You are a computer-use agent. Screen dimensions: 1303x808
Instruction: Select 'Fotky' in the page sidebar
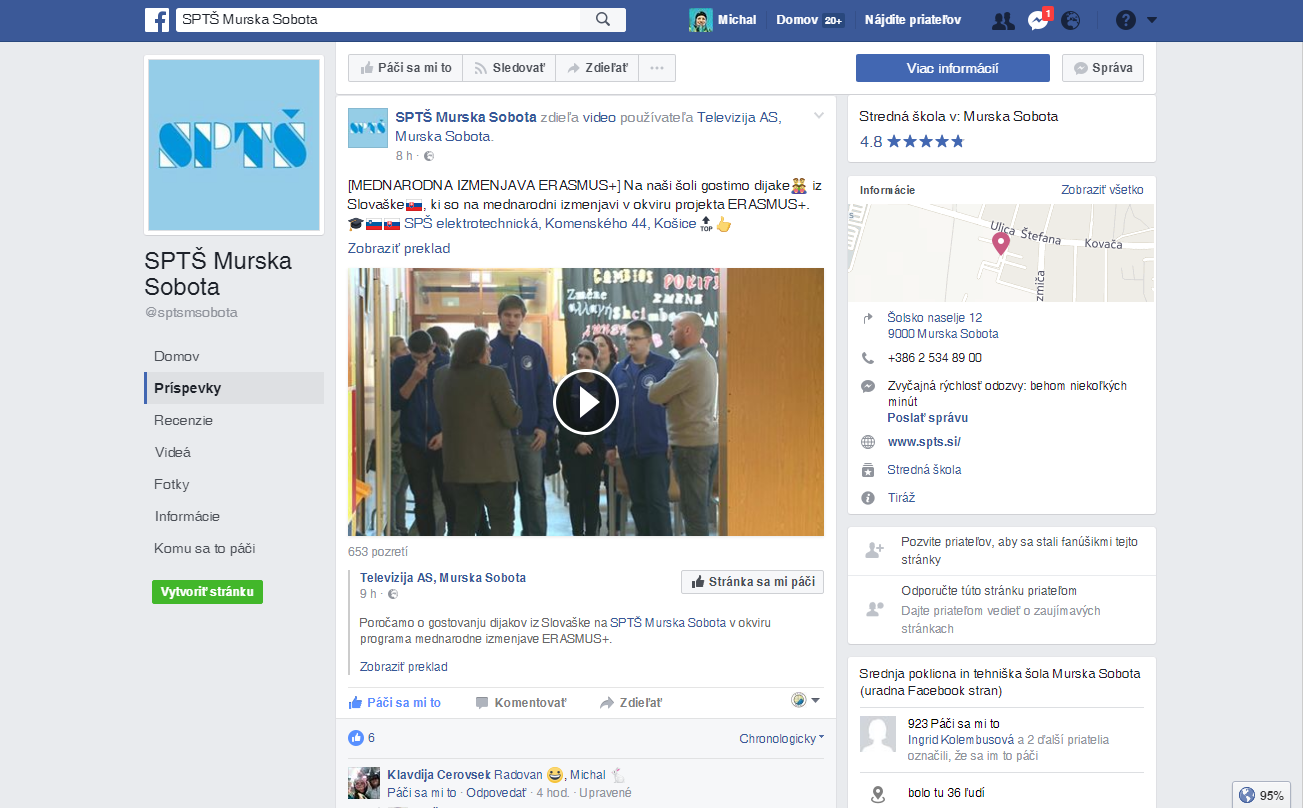(172, 484)
